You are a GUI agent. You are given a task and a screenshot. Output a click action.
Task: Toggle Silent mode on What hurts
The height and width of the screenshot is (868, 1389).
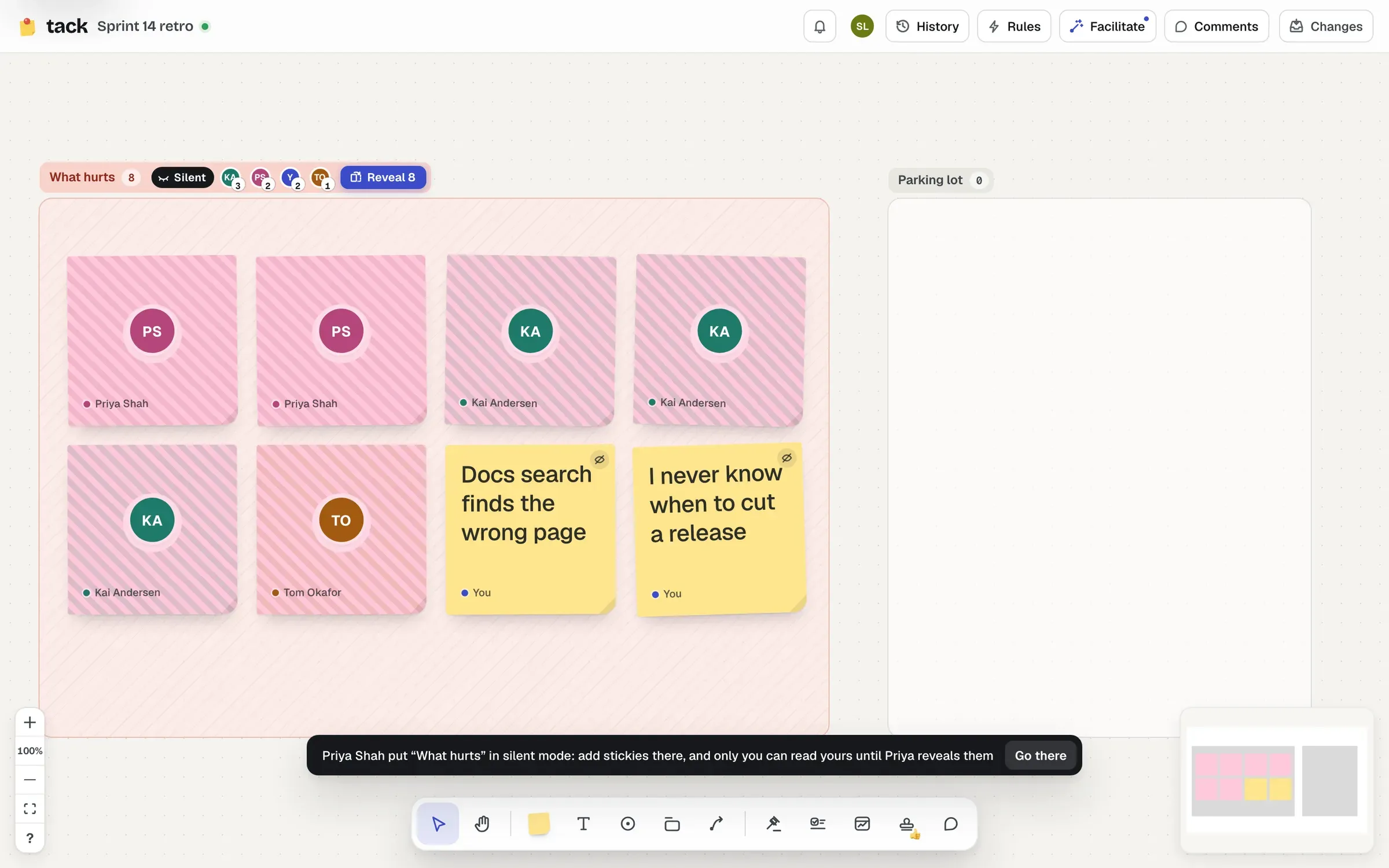coord(182,178)
